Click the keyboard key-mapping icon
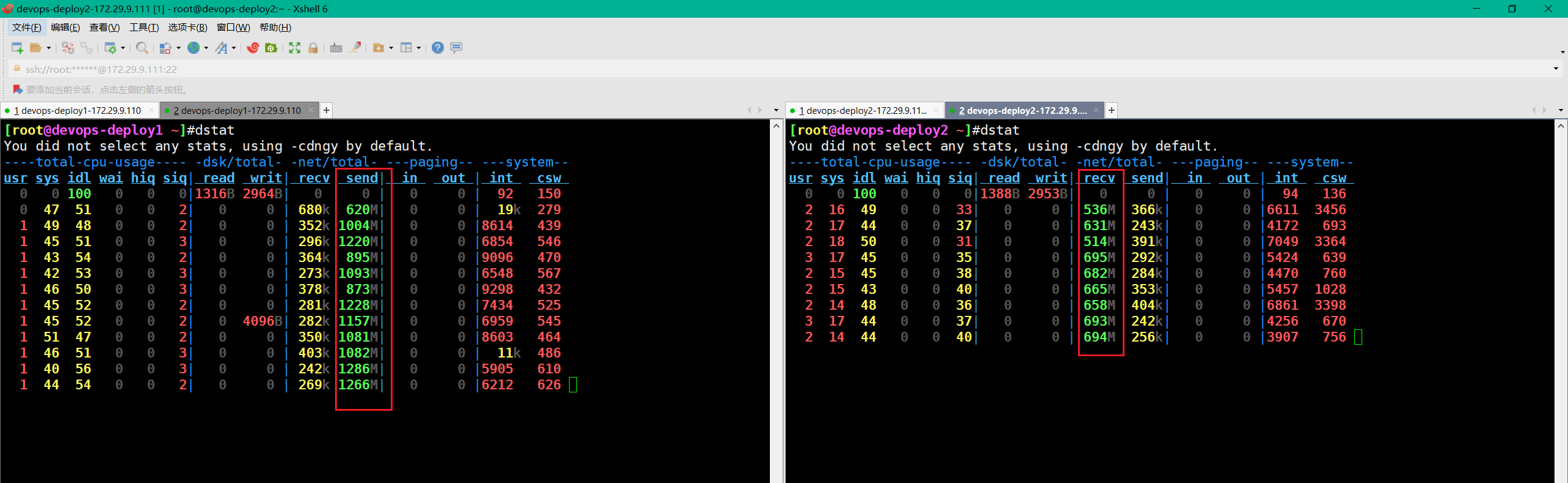 point(336,48)
